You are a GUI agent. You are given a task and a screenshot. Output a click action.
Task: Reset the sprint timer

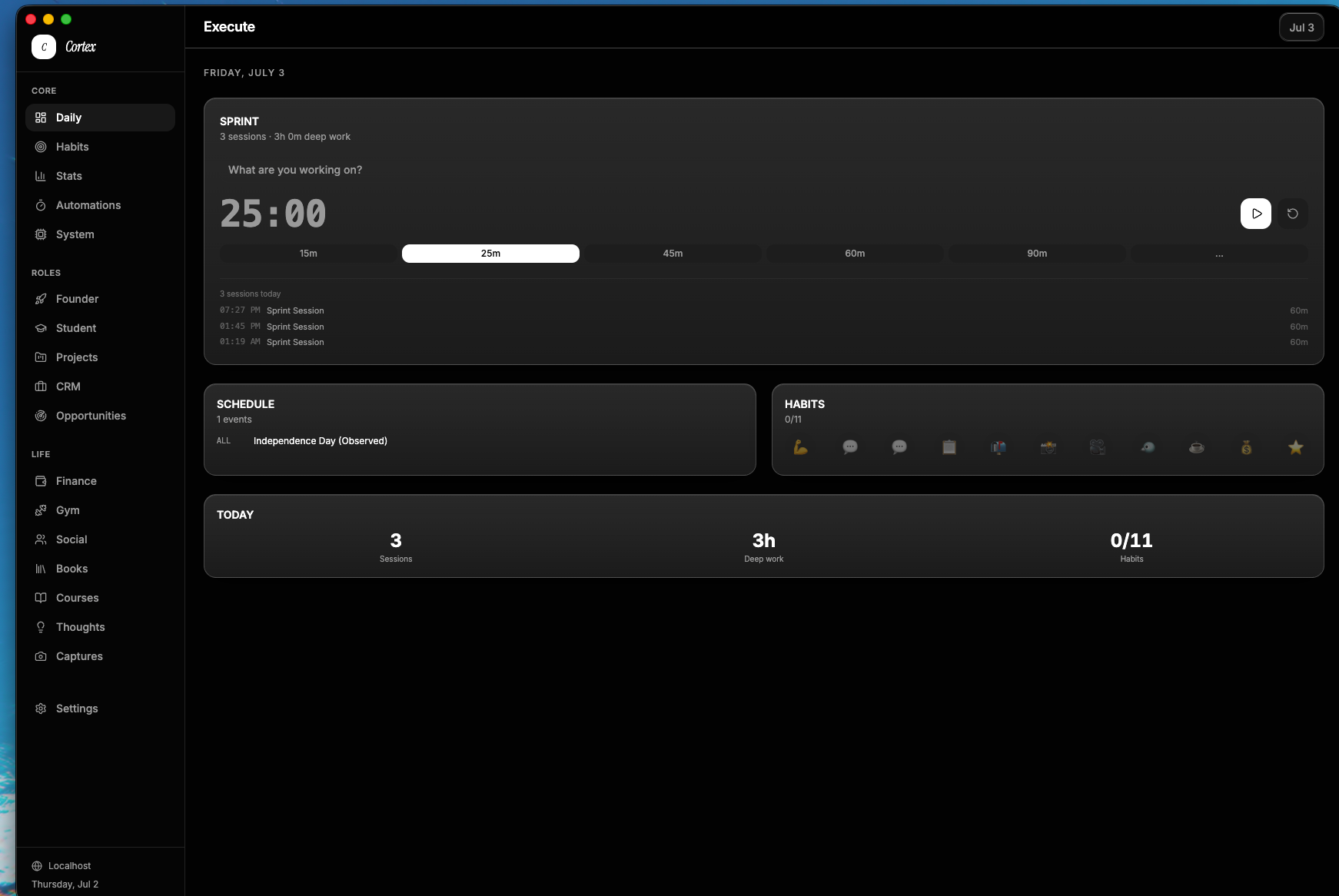[1292, 214]
